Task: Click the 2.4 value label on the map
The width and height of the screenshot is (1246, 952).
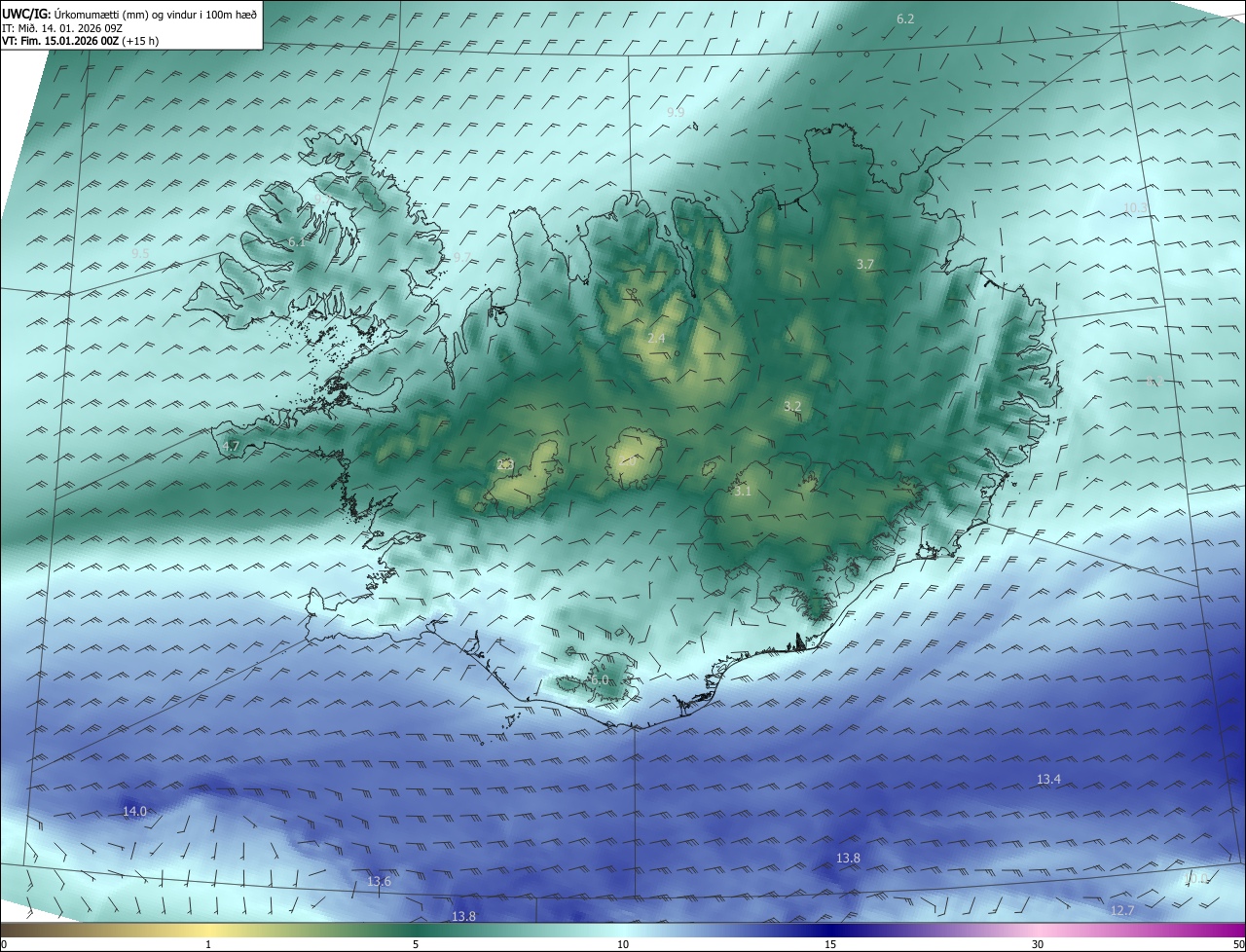Action: coord(656,339)
